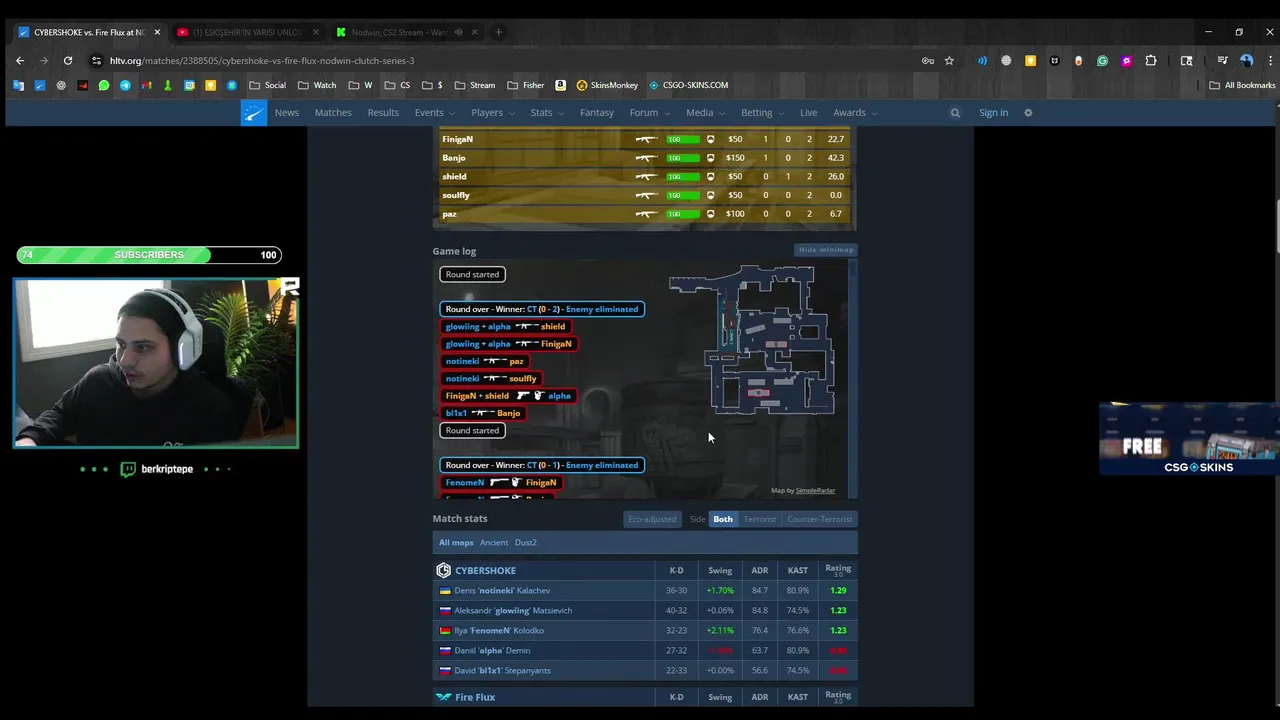Image resolution: width=1280 pixels, height=720 pixels.
Task: Open Denis 'notineki' Kalachev player link
Action: [502, 591]
